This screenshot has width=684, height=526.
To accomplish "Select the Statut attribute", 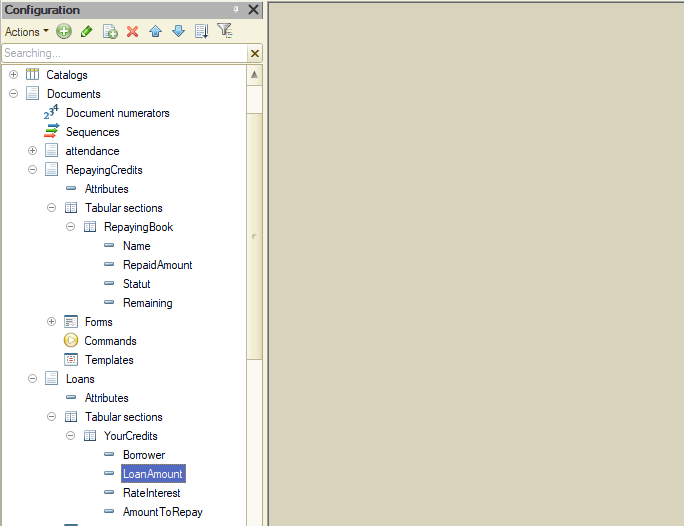I will coord(137,284).
